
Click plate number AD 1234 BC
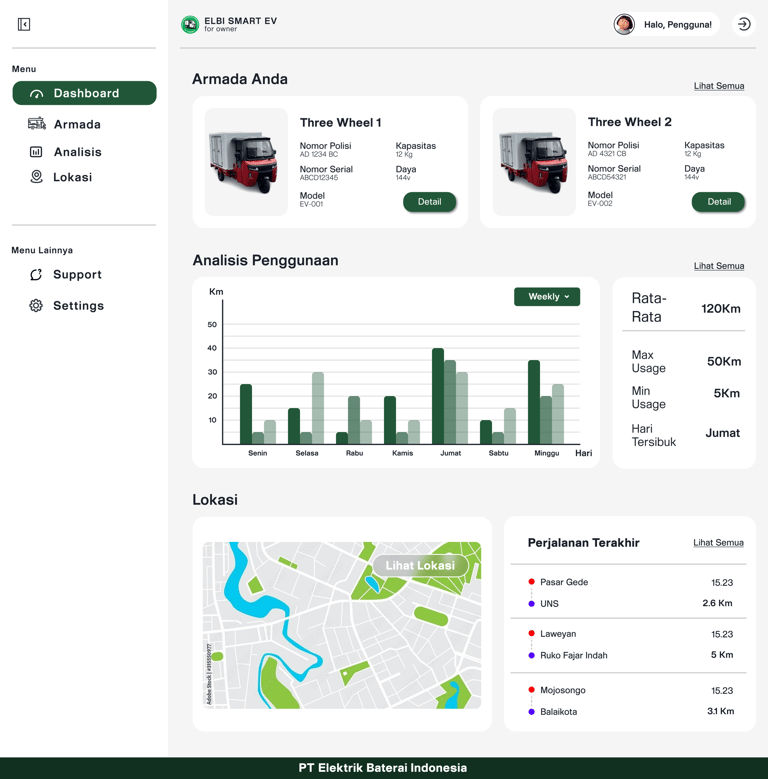pyautogui.click(x=318, y=155)
